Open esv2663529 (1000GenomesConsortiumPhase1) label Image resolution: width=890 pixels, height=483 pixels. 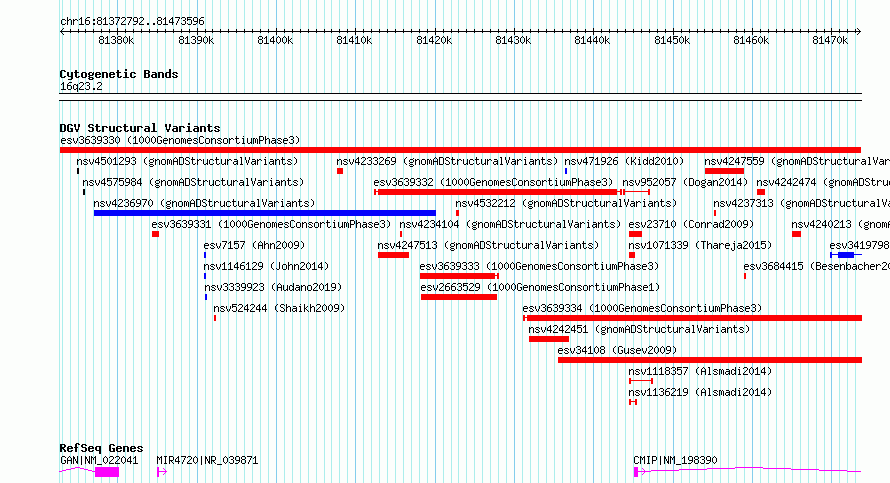pos(540,287)
